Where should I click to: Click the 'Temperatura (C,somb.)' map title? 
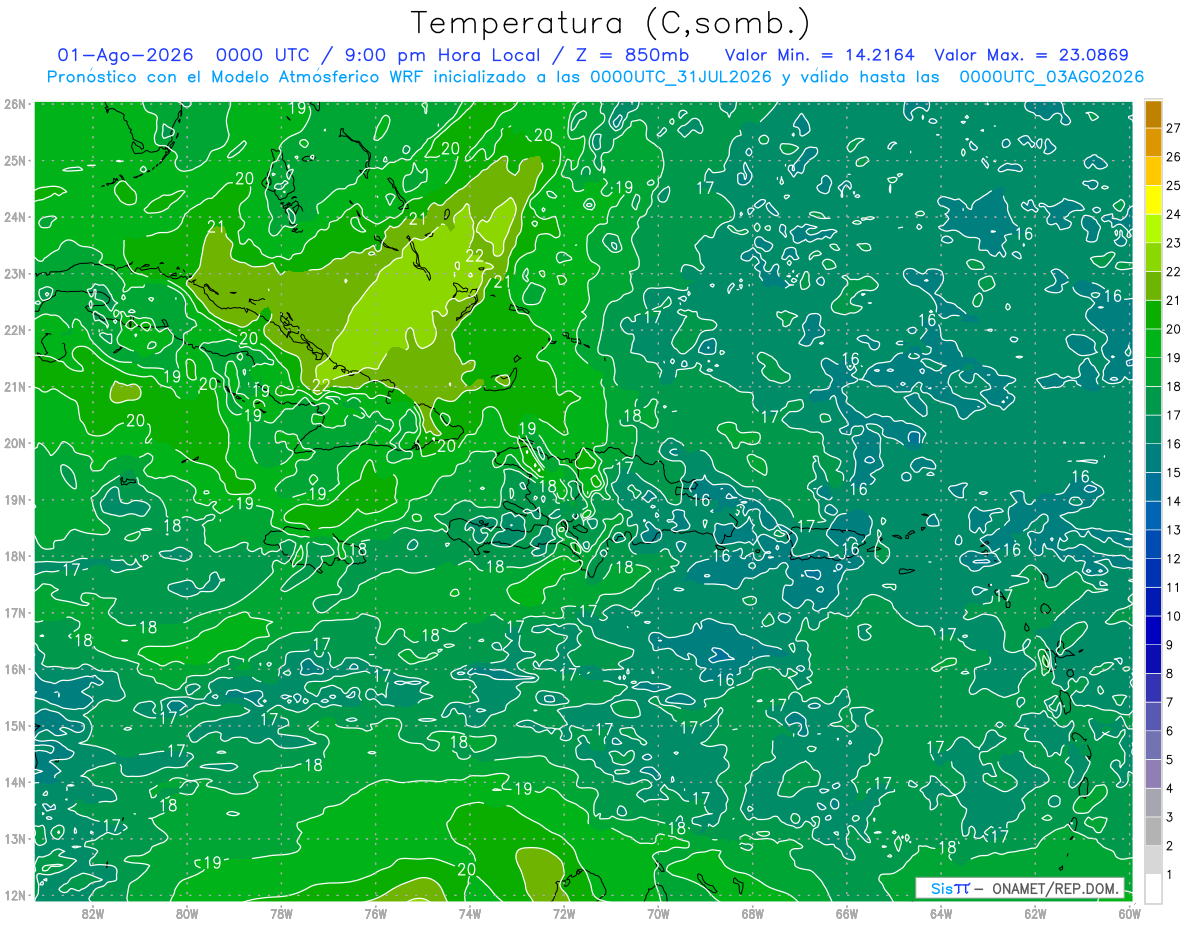(611, 24)
